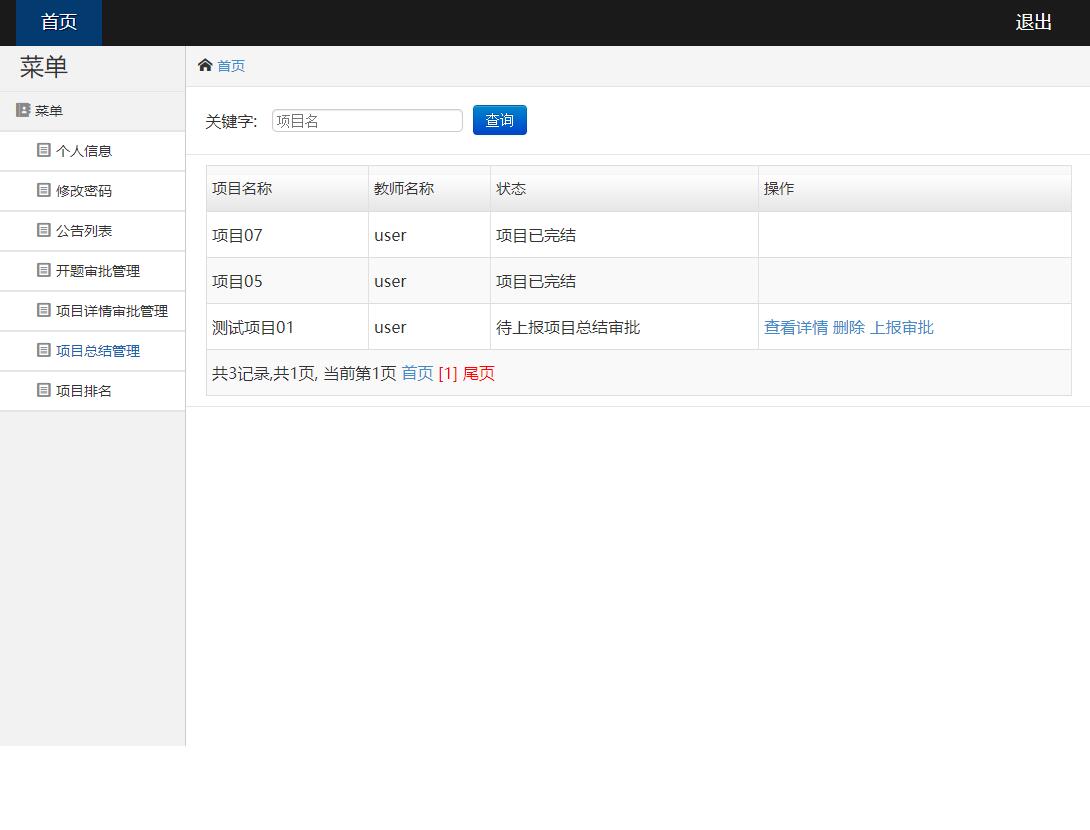Click 上报审批 for 测试项目01
This screenshot has width=1090, height=830.
901,327
